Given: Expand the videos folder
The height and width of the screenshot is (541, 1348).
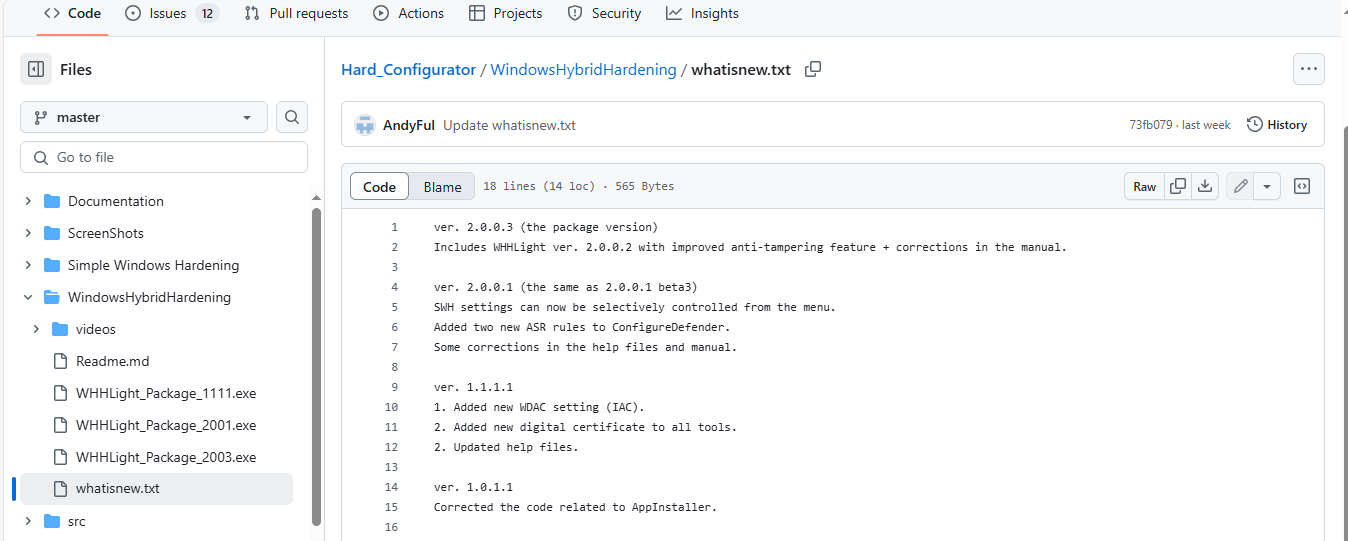Looking at the screenshot, I should [36, 329].
